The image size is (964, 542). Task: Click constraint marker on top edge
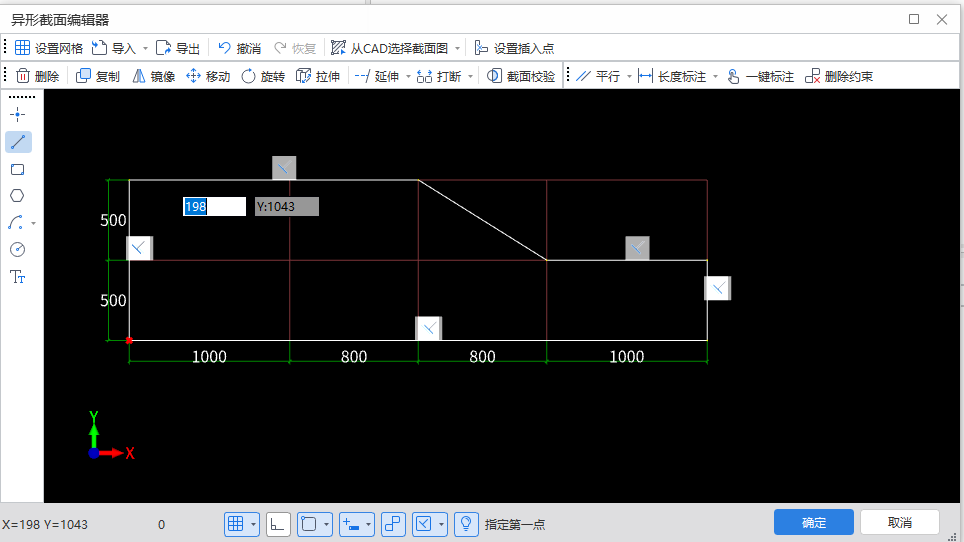pos(284,168)
